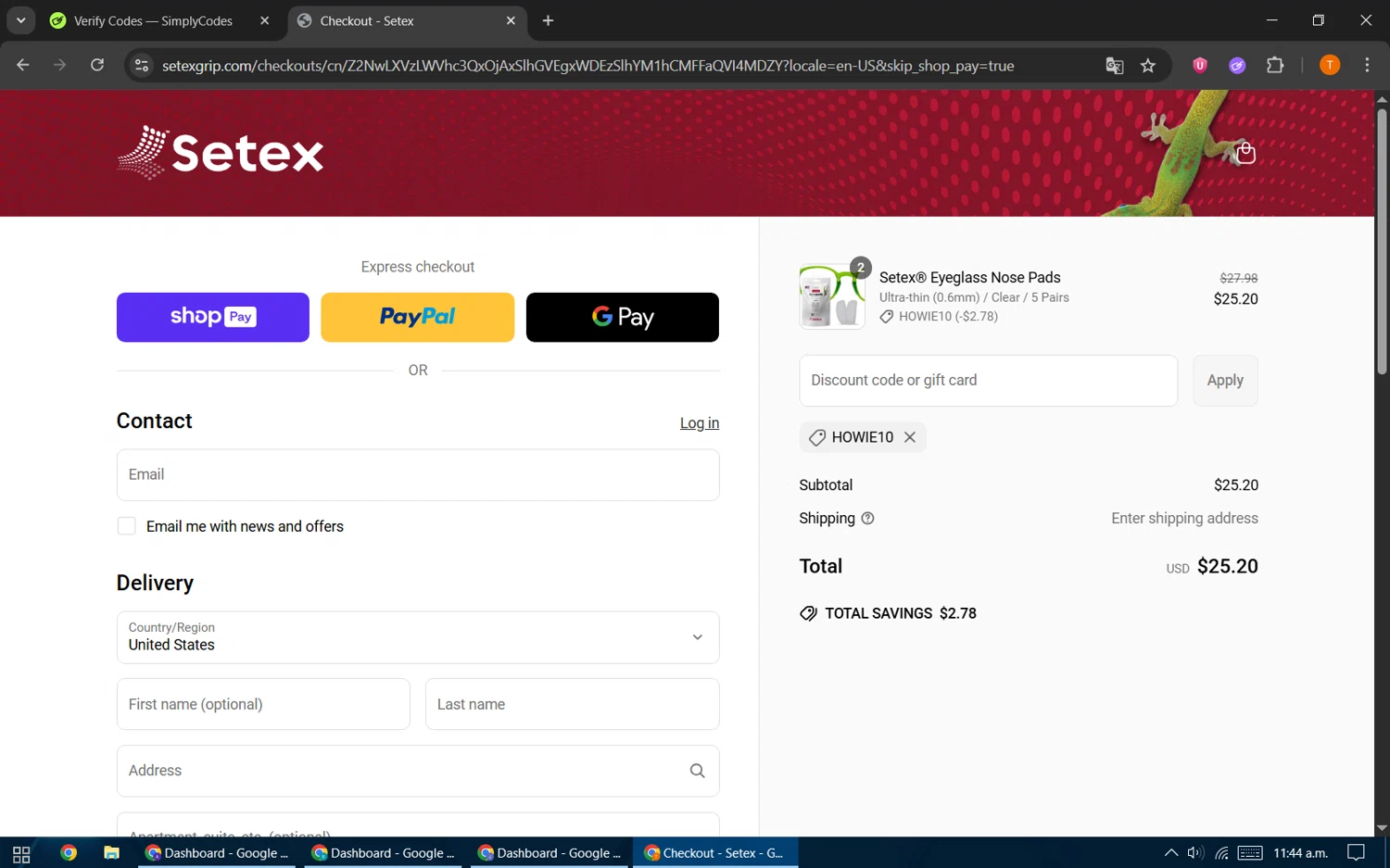Switch to the Verify Codes SimplyCodes tab
Screen dimensions: 1390x868
(x=153, y=20)
